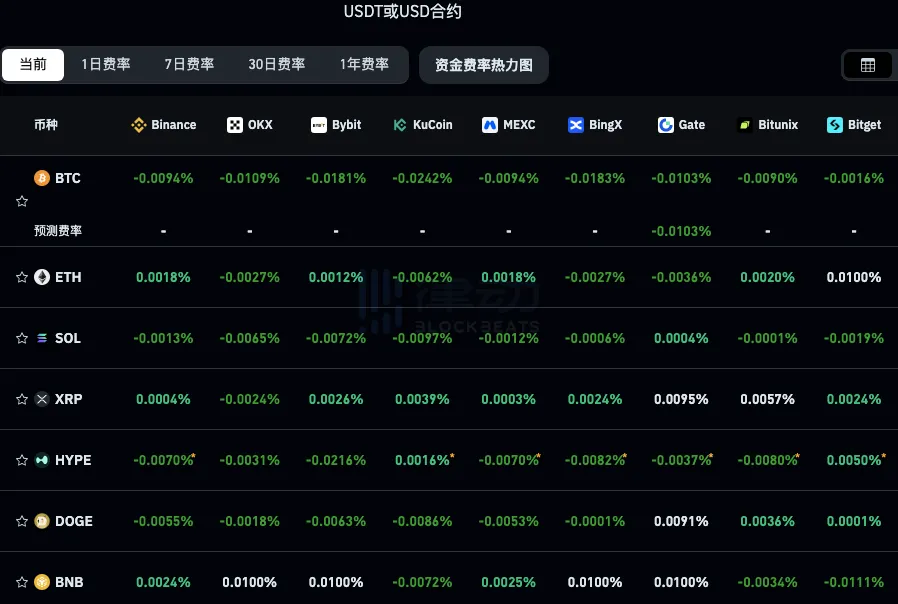Switch to table grid view icon
This screenshot has width=898, height=604.
pyautogui.click(x=868, y=65)
